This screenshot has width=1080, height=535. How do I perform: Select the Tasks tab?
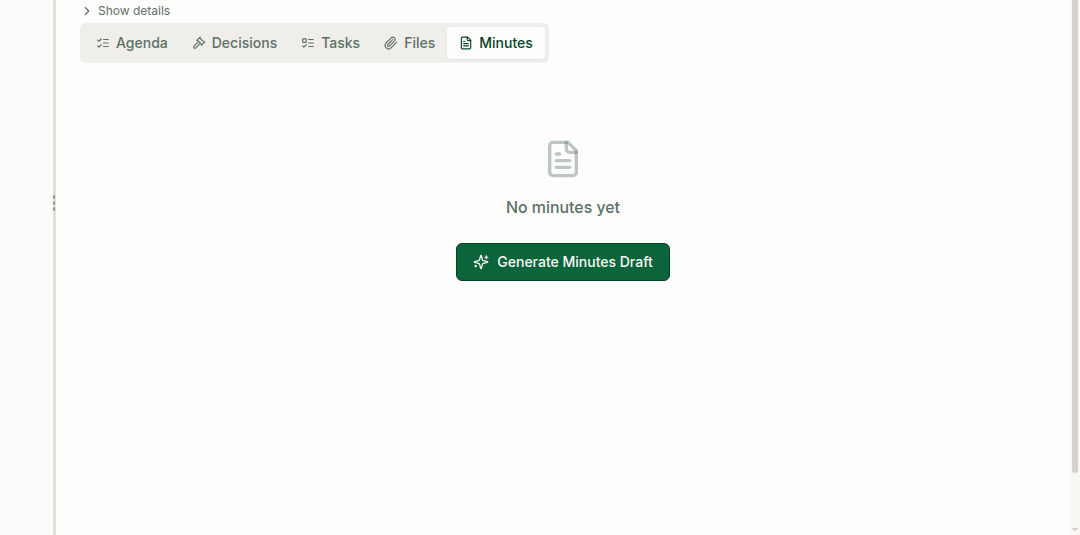click(331, 43)
